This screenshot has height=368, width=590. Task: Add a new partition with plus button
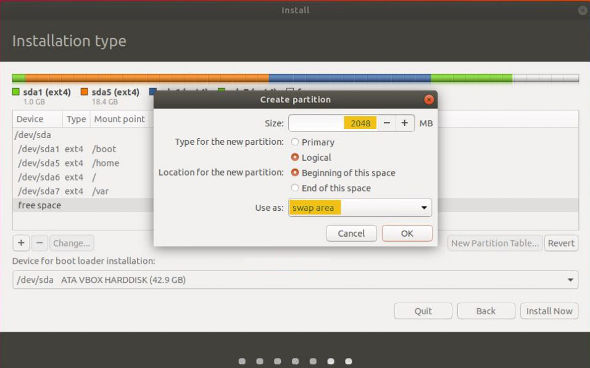click(x=21, y=243)
